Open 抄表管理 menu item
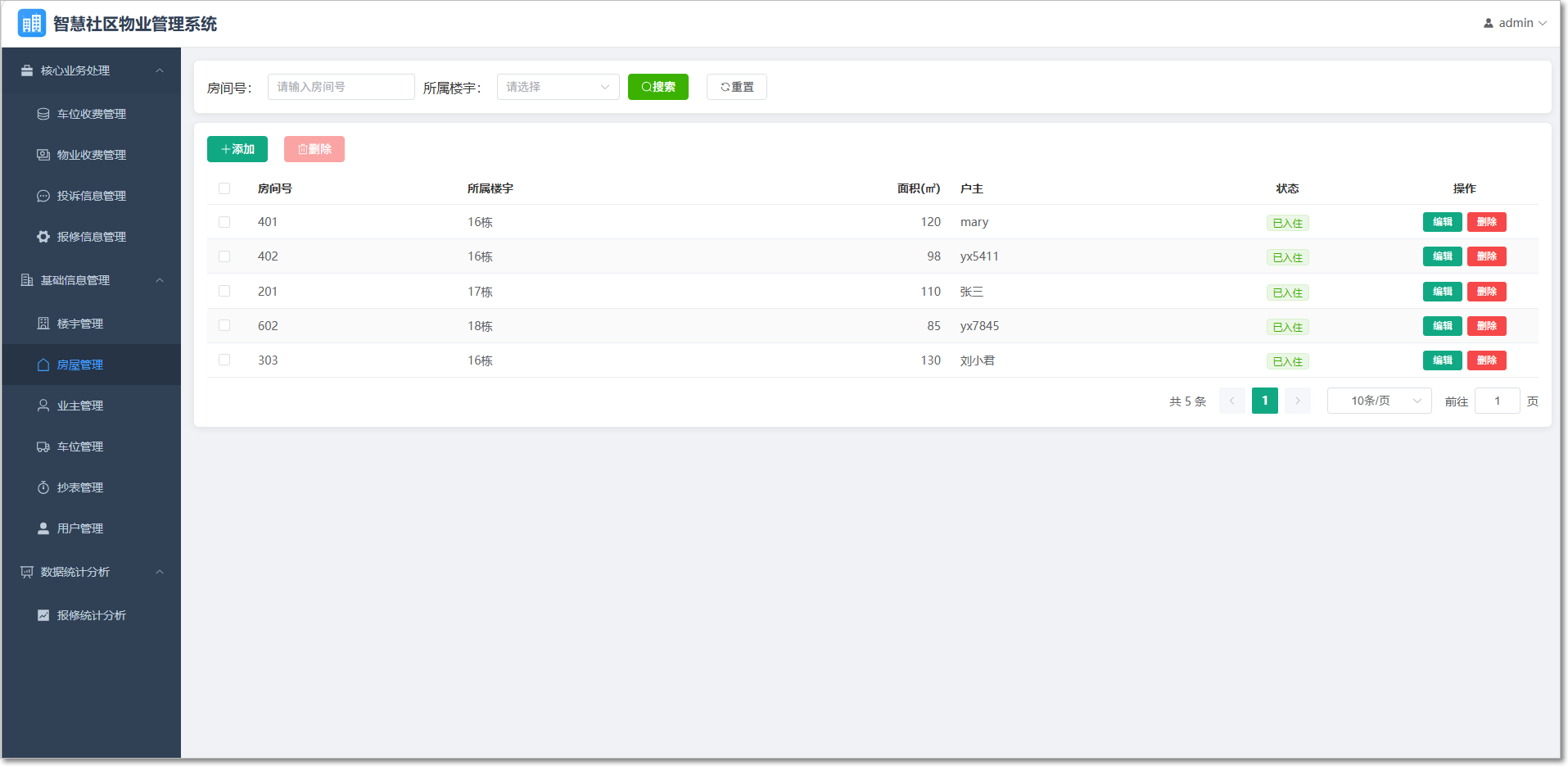 point(91,487)
